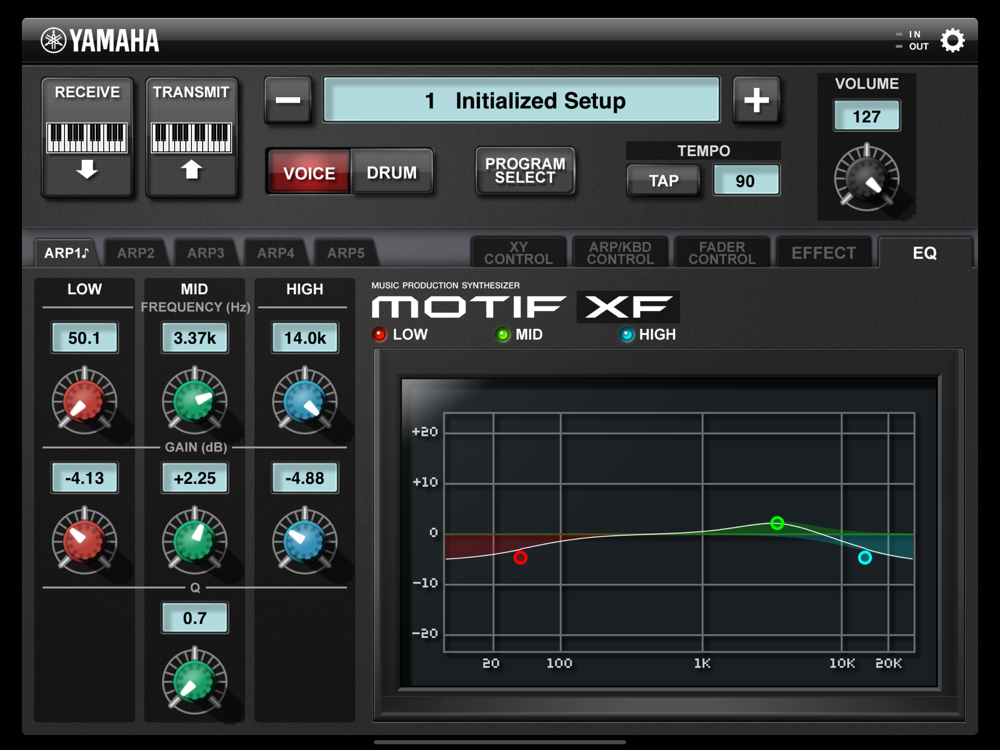Click the minus button for previous setup
Screen dimensions: 1000x750
[x=288, y=99]
